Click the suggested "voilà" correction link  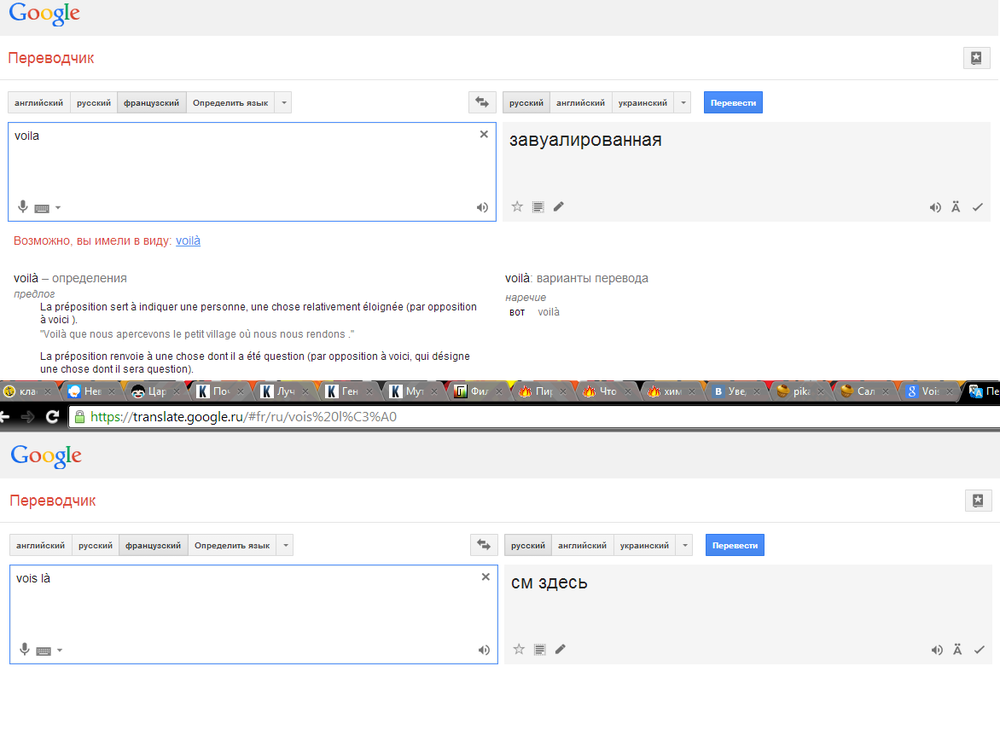188,241
